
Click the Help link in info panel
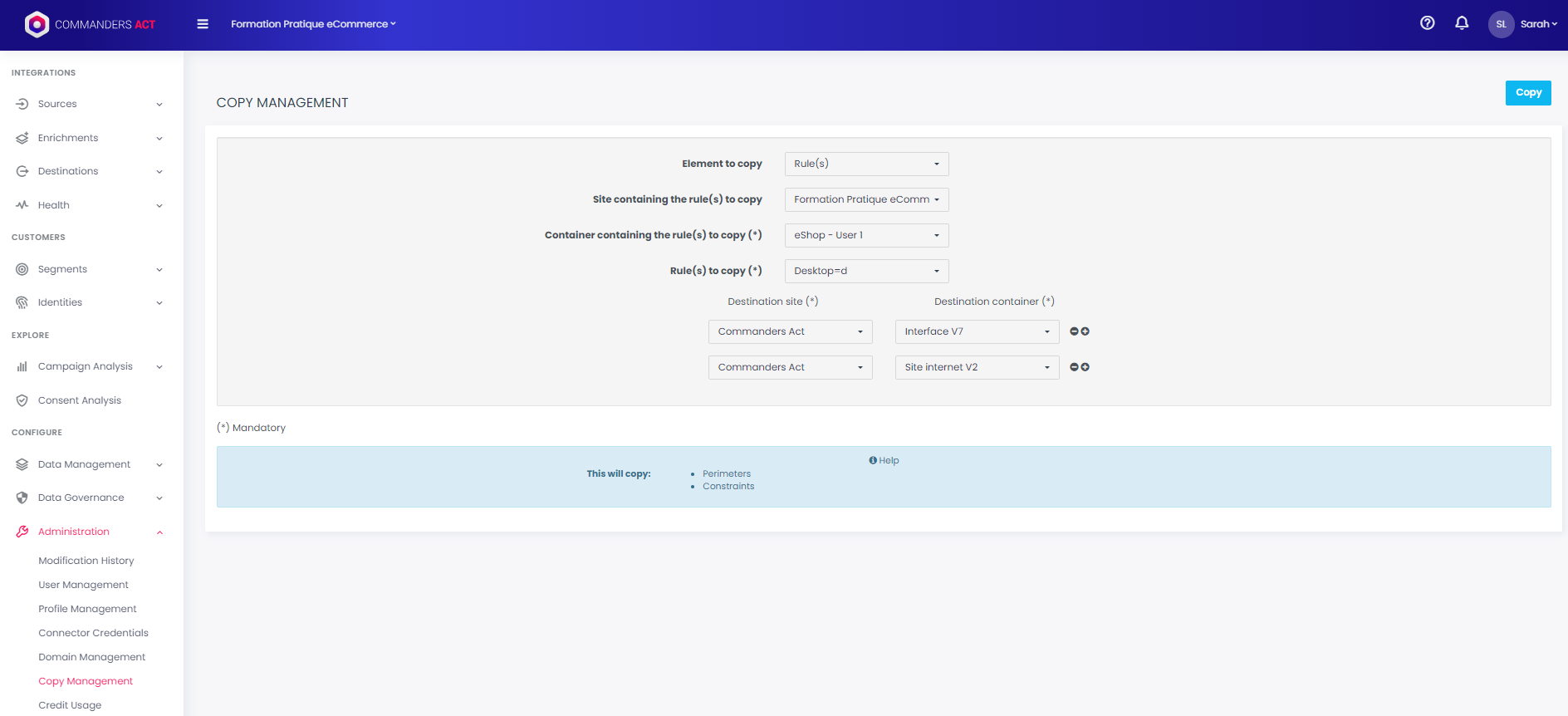(884, 460)
